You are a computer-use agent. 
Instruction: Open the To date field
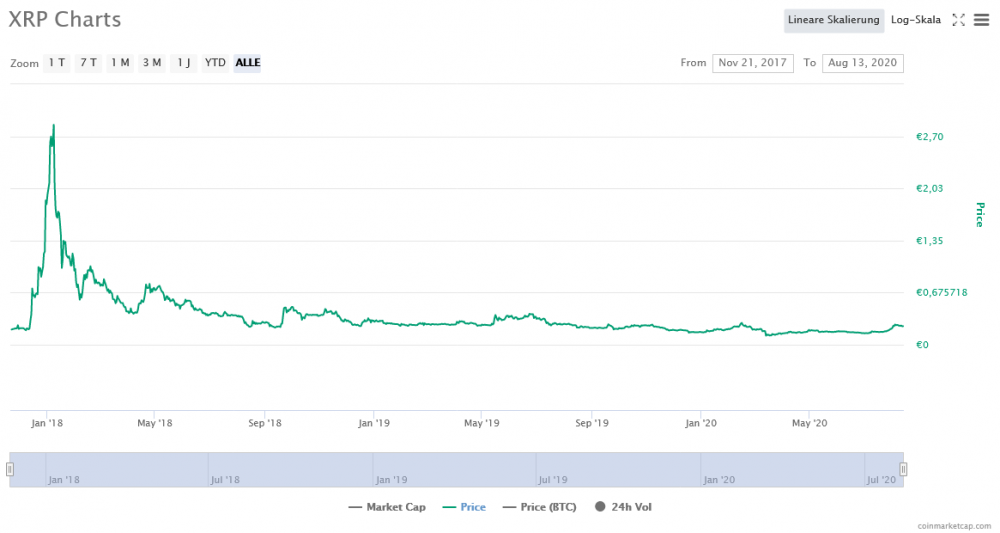(x=862, y=62)
